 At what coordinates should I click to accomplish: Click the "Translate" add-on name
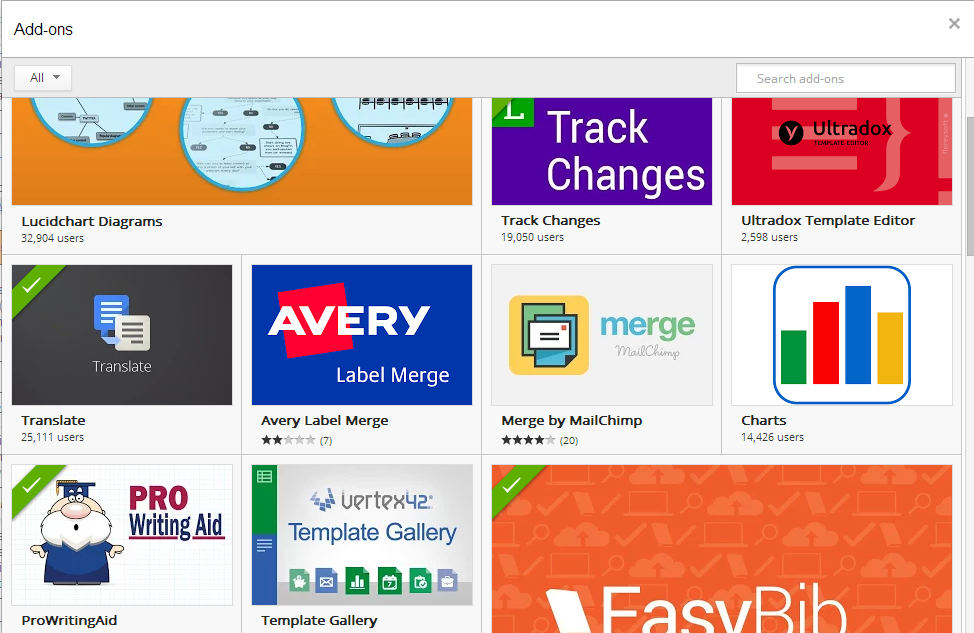click(x=53, y=421)
